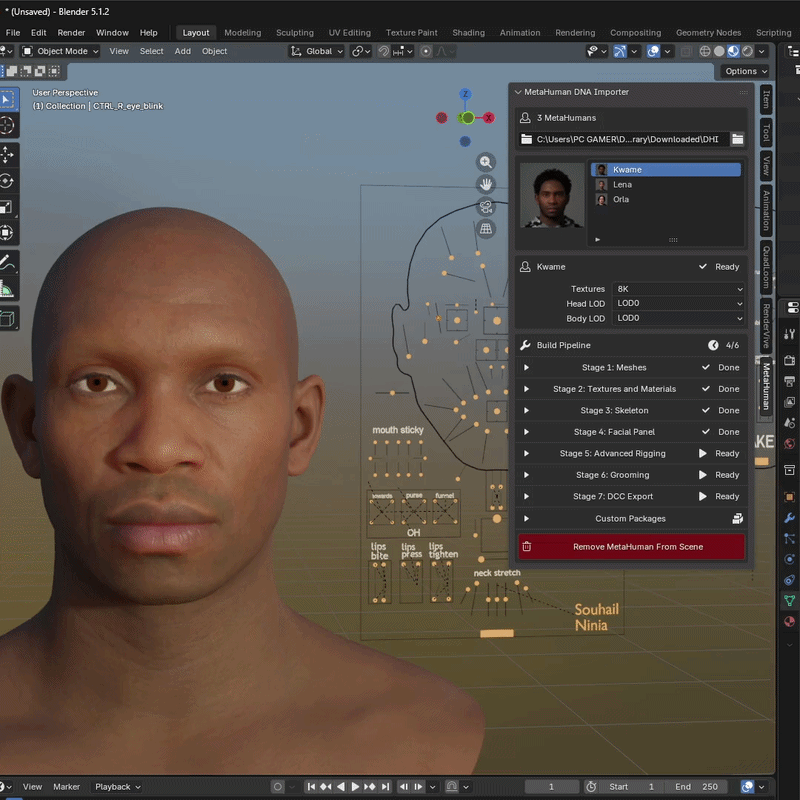This screenshot has height=800, width=800.
Task: Select the Rotate tool in the toolbar
Action: [7, 181]
